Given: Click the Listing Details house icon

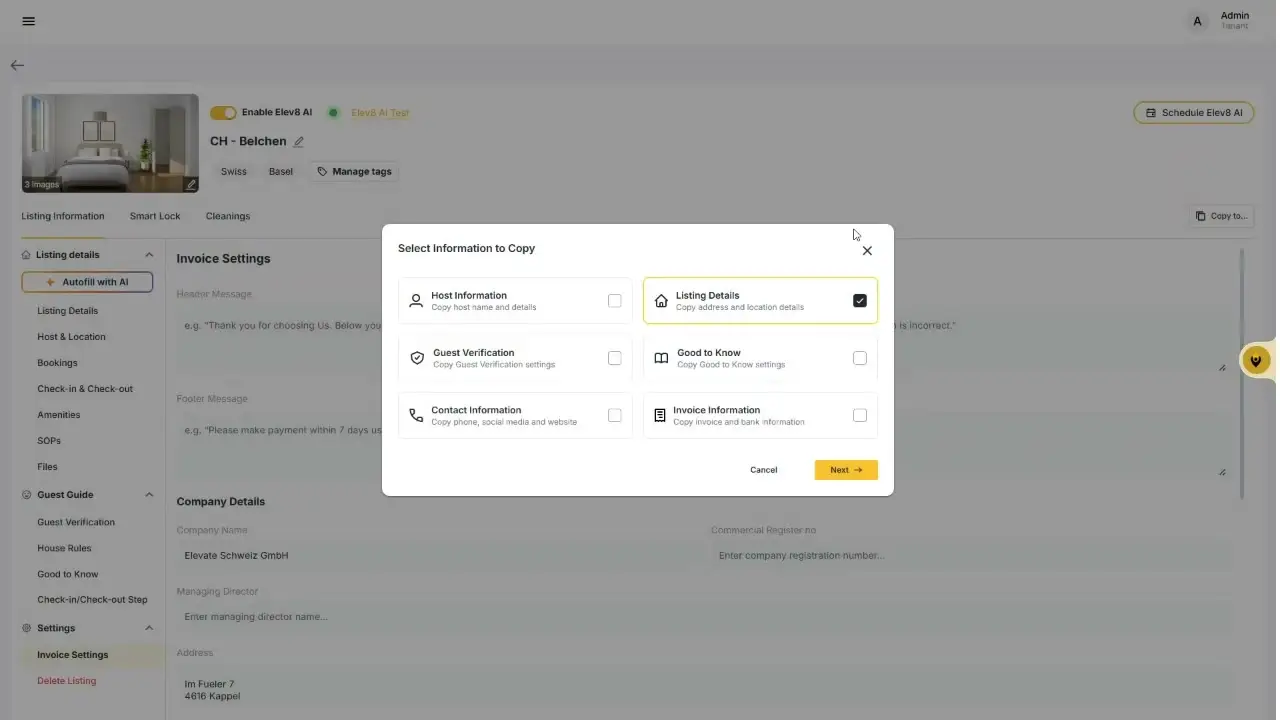Looking at the screenshot, I should (661, 301).
